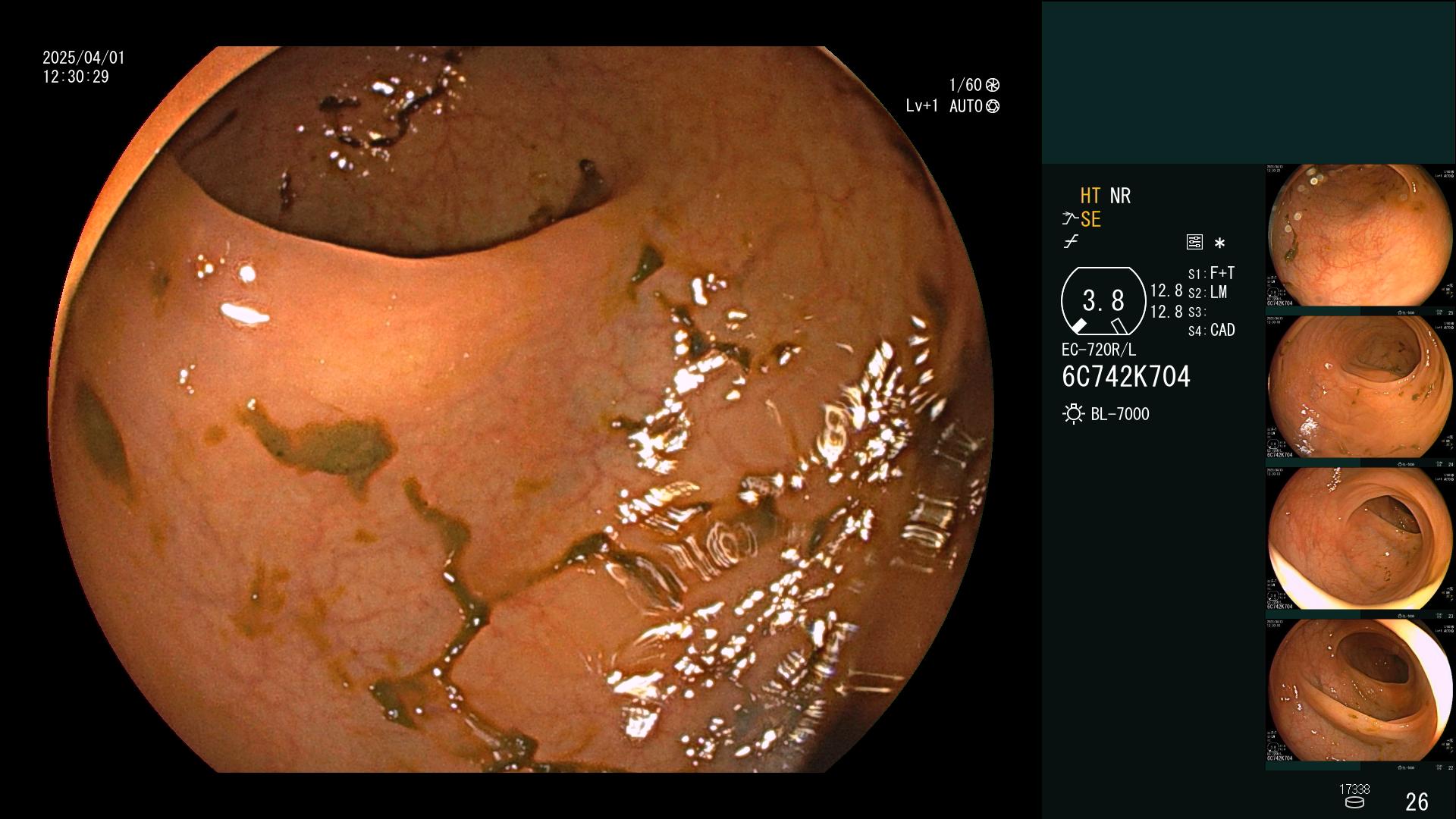This screenshot has width=1456, height=819.
Task: Click the upper 12.8 value
Action: [x=1166, y=291]
